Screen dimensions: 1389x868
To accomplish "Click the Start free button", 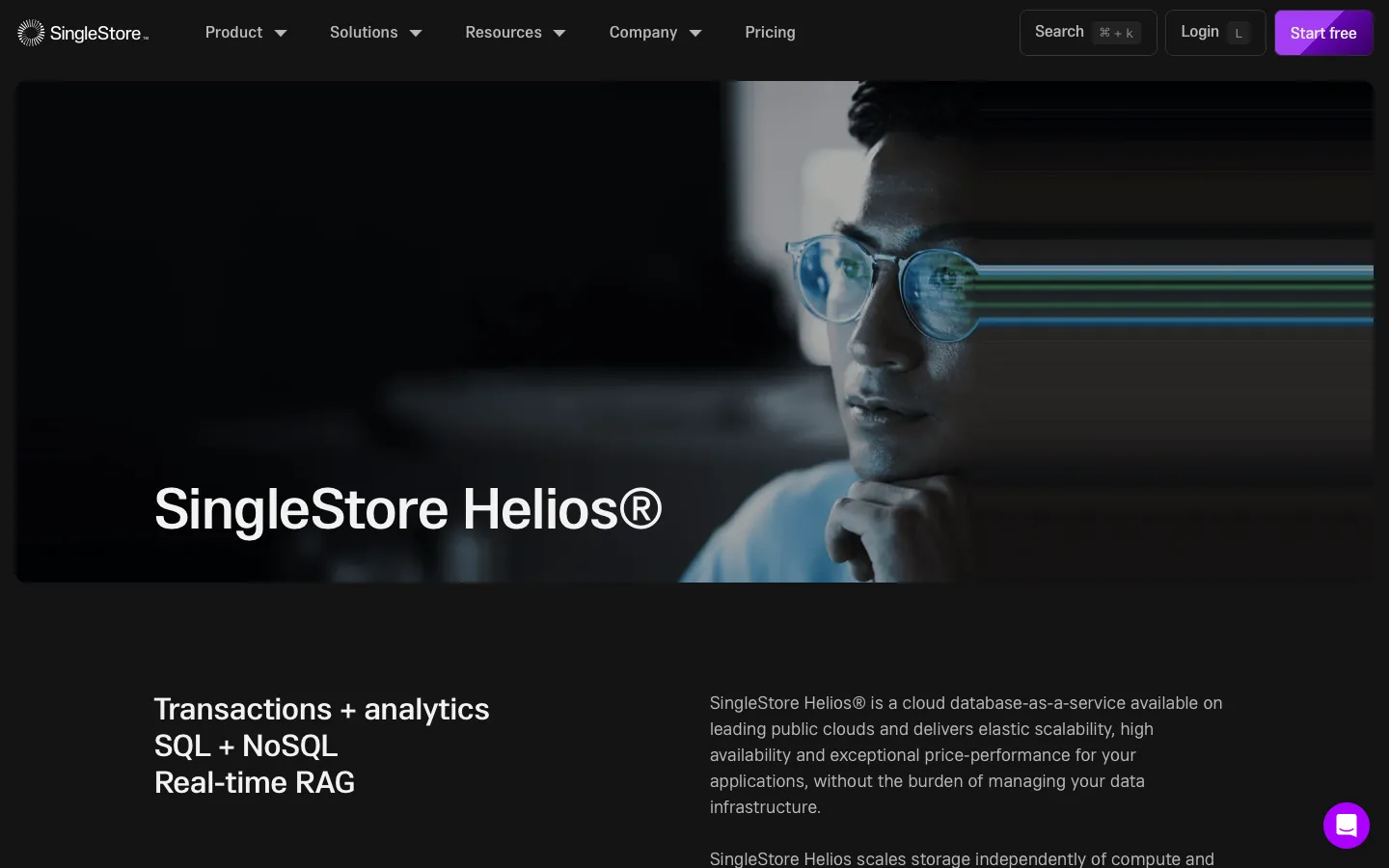I will pyautogui.click(x=1323, y=33).
